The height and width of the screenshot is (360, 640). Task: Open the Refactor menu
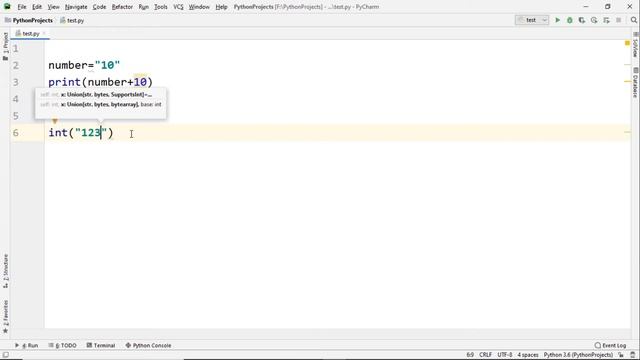point(122,7)
